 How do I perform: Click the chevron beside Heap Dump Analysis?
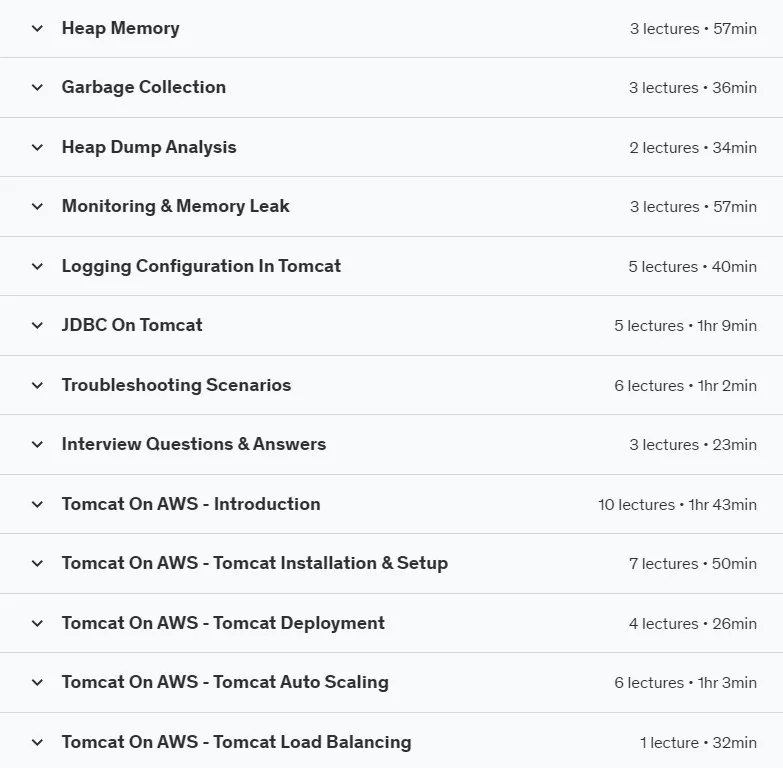pyautogui.click(x=37, y=147)
